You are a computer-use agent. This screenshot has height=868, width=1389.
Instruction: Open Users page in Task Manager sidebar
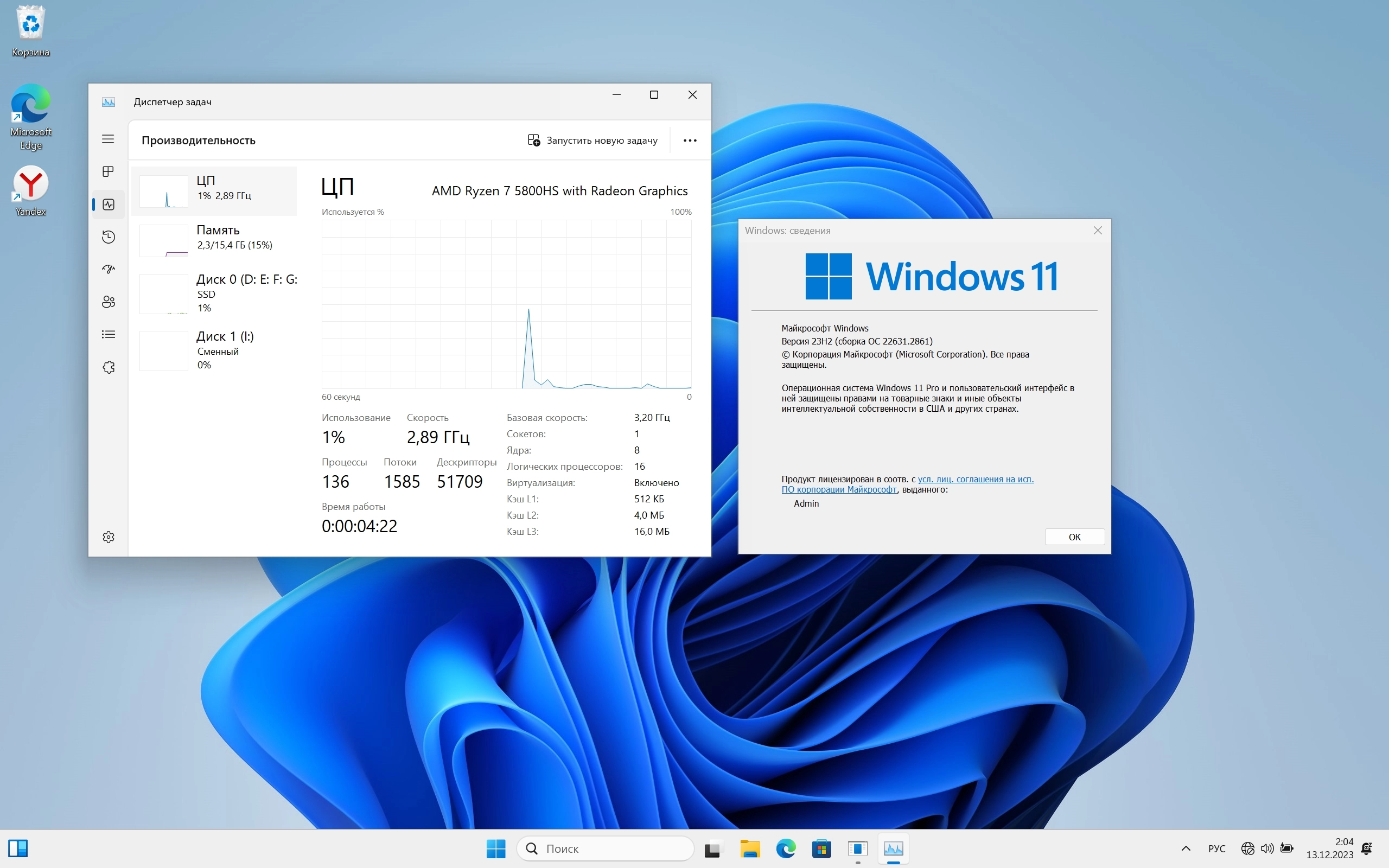click(108, 302)
